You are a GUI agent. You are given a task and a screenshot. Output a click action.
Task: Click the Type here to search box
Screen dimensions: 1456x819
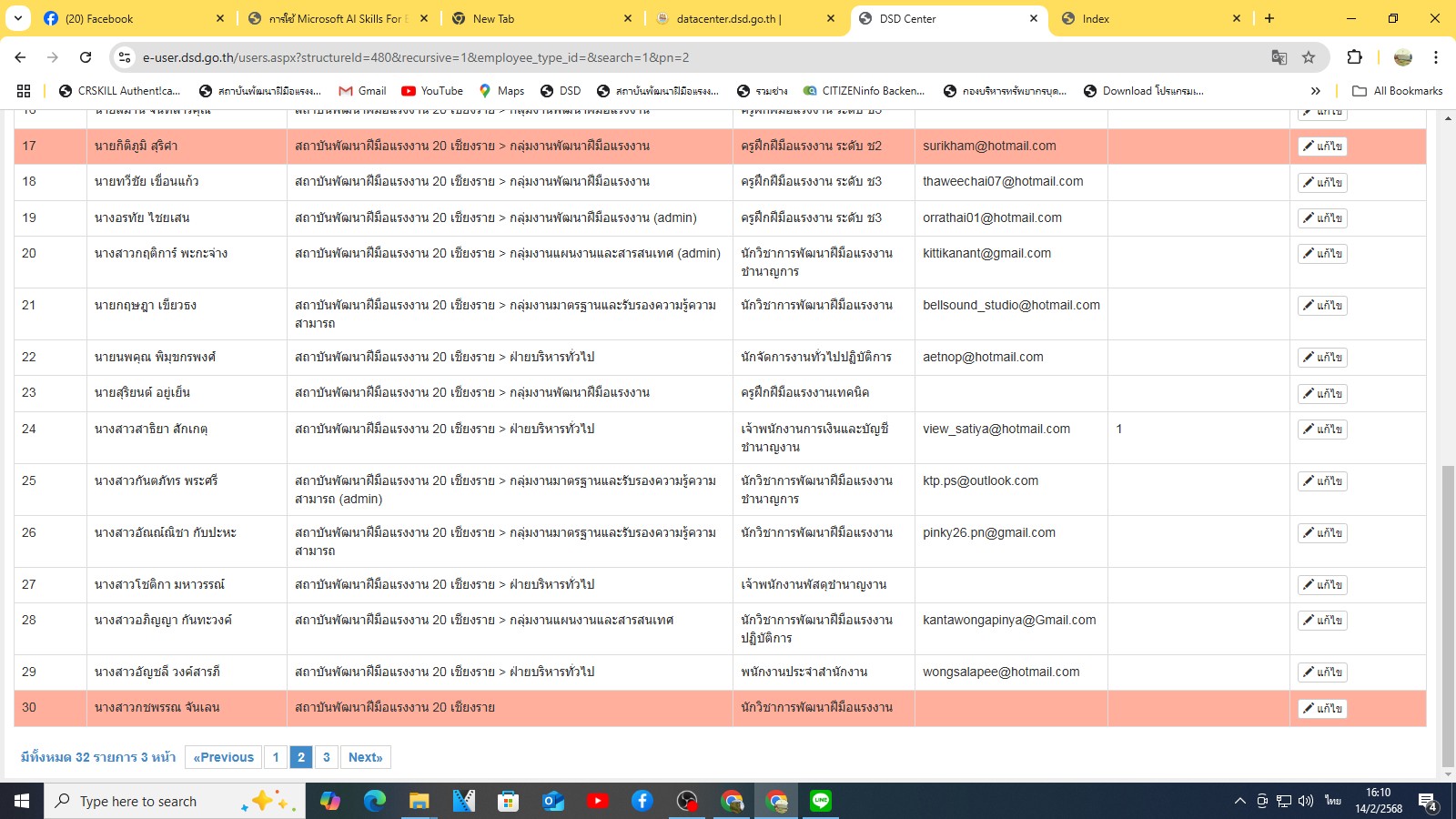(x=173, y=801)
